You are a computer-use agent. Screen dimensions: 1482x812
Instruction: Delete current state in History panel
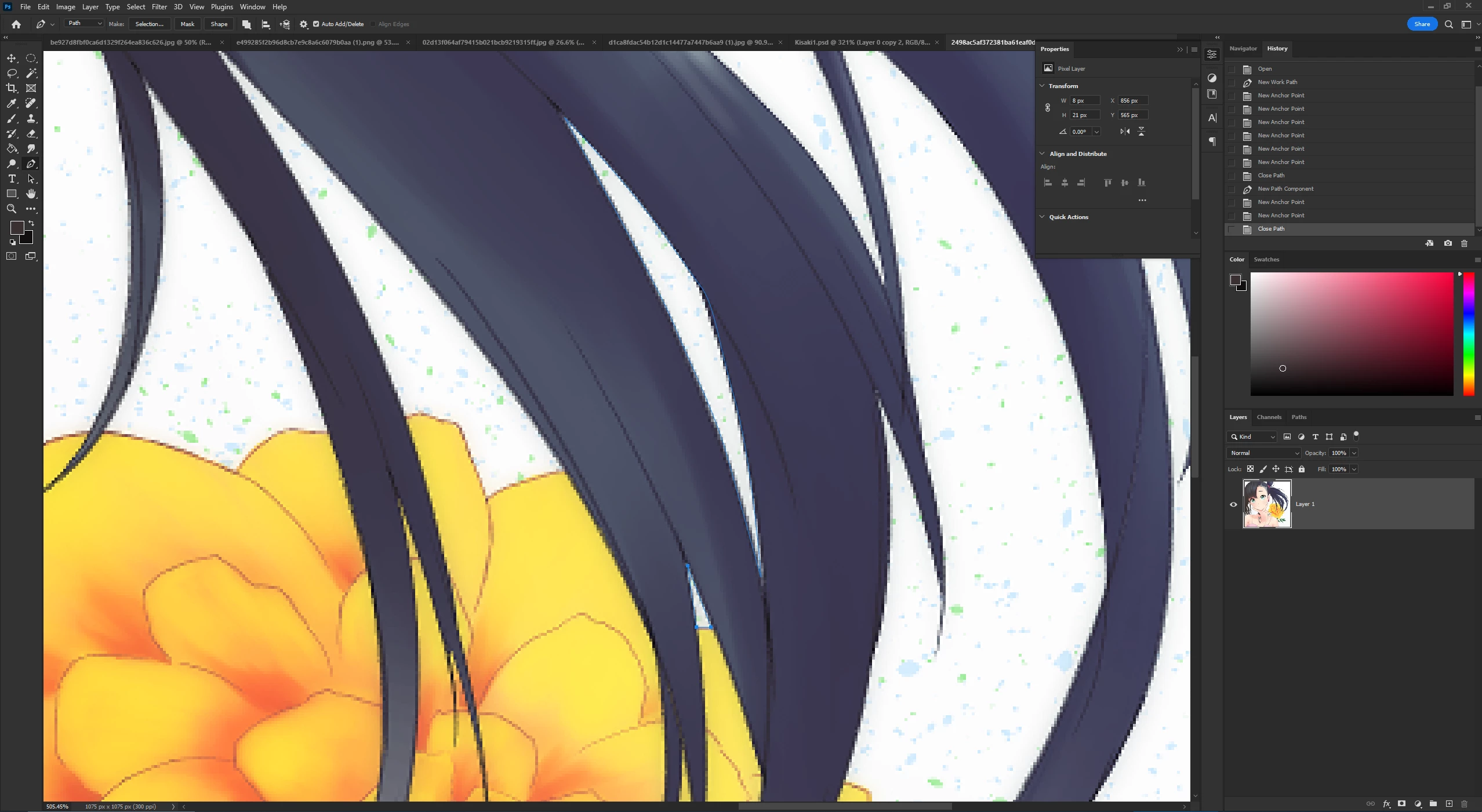(1464, 243)
